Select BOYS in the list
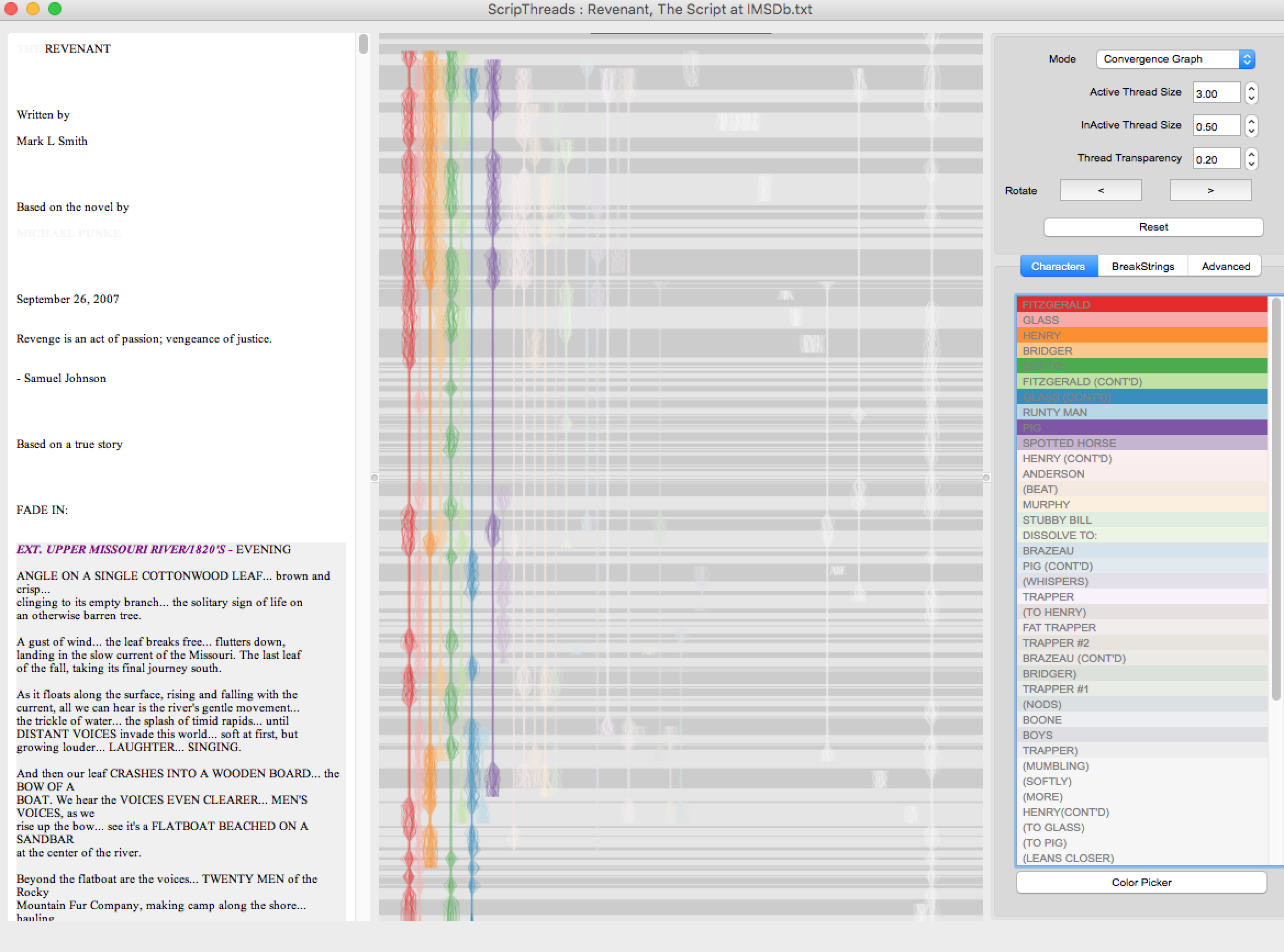Screen dimensions: 1284x952 click(x=1142, y=735)
